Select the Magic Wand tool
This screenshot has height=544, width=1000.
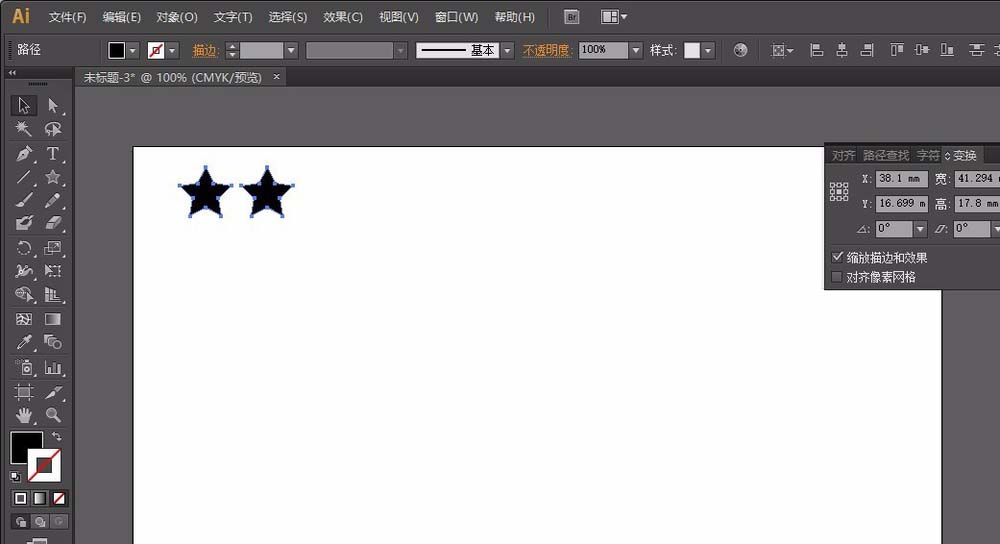(24, 130)
